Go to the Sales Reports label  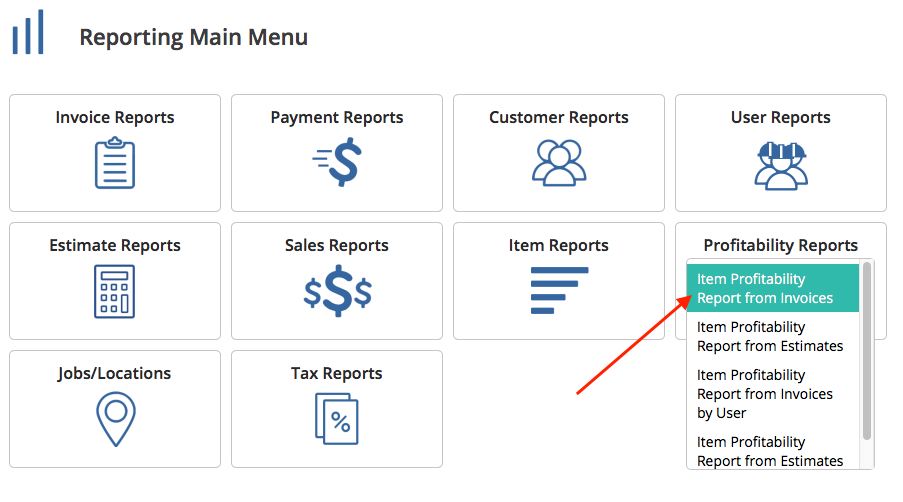point(337,245)
